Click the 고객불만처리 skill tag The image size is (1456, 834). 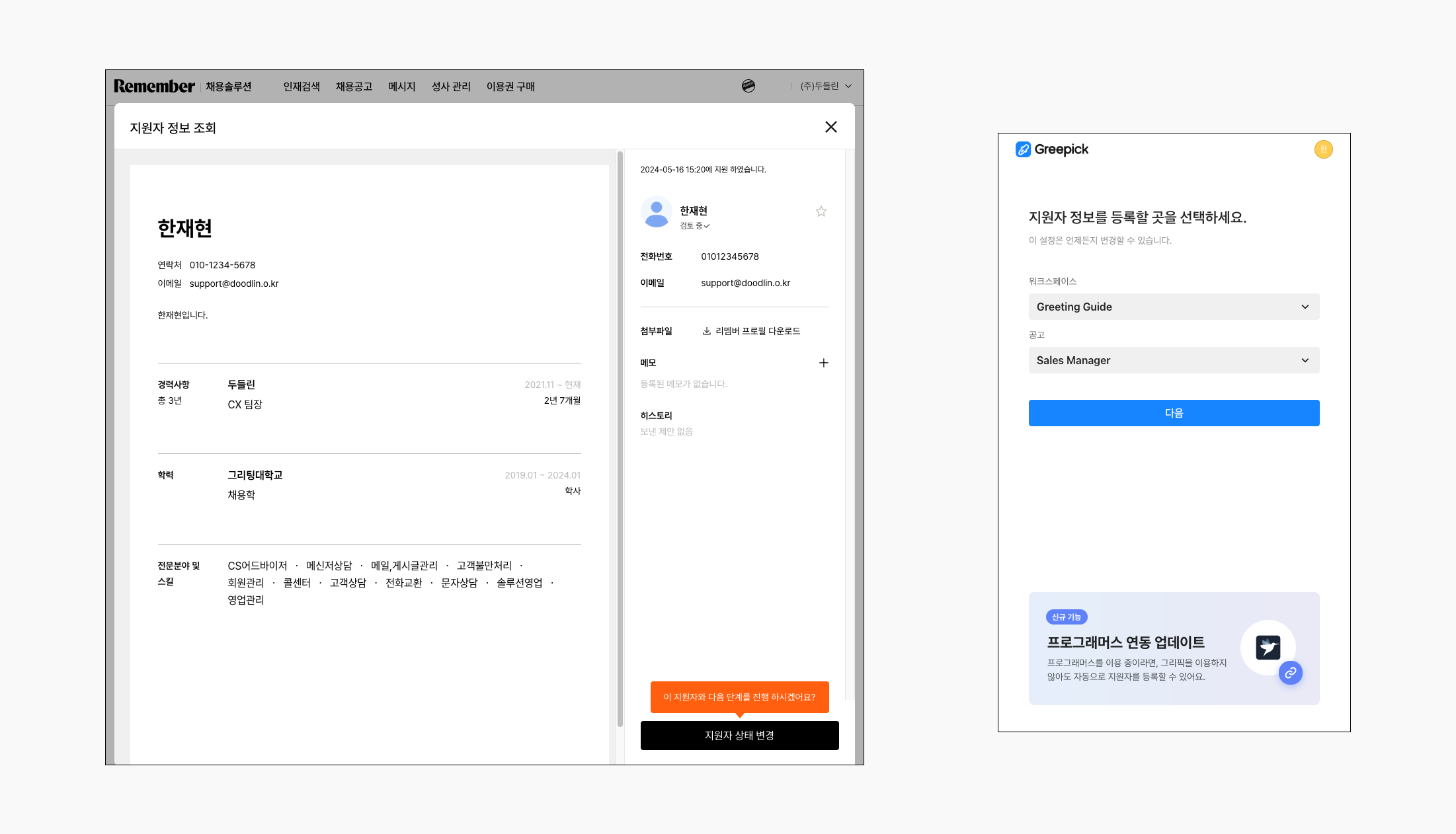click(484, 566)
